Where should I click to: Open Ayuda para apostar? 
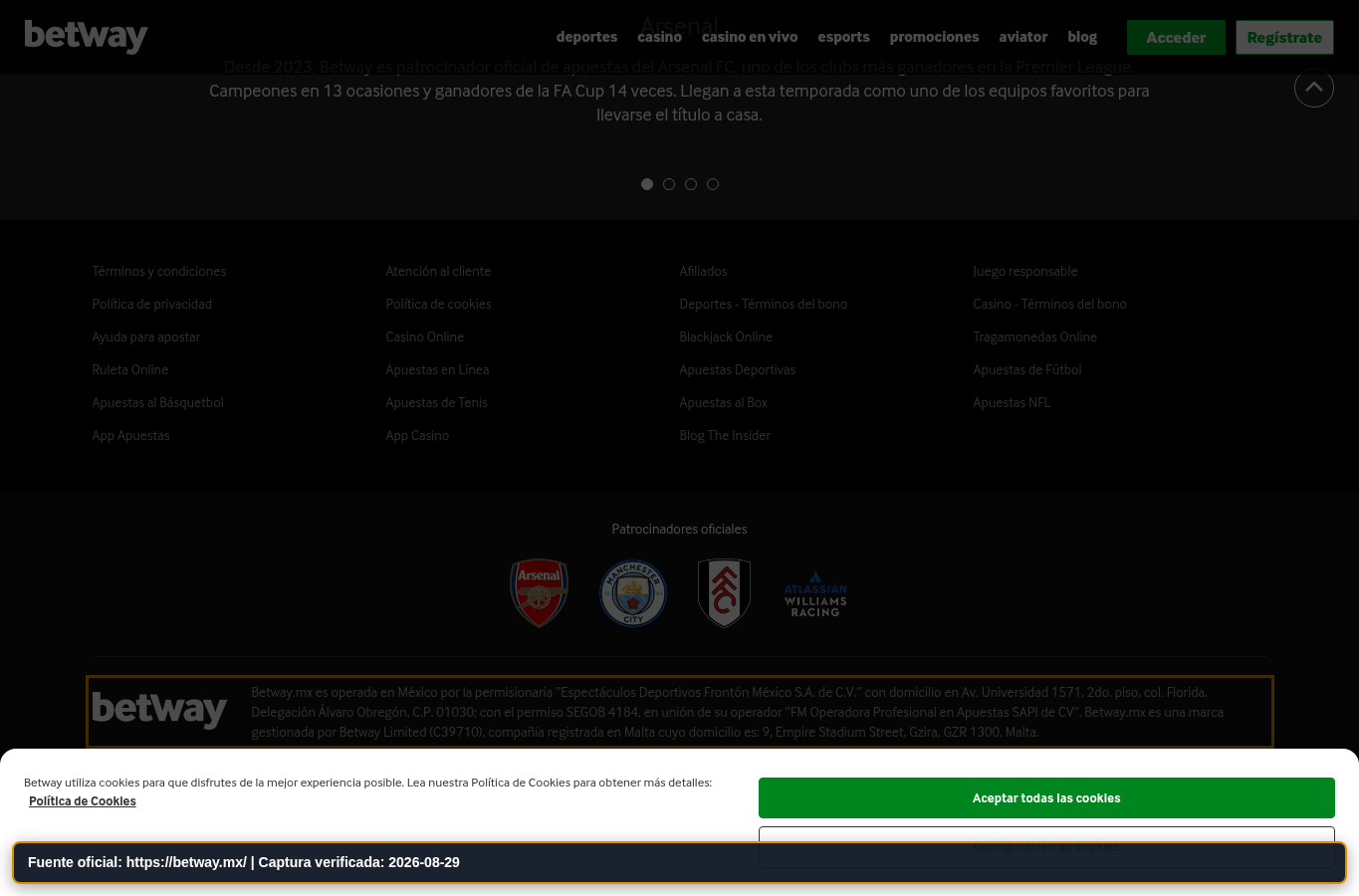(x=146, y=336)
